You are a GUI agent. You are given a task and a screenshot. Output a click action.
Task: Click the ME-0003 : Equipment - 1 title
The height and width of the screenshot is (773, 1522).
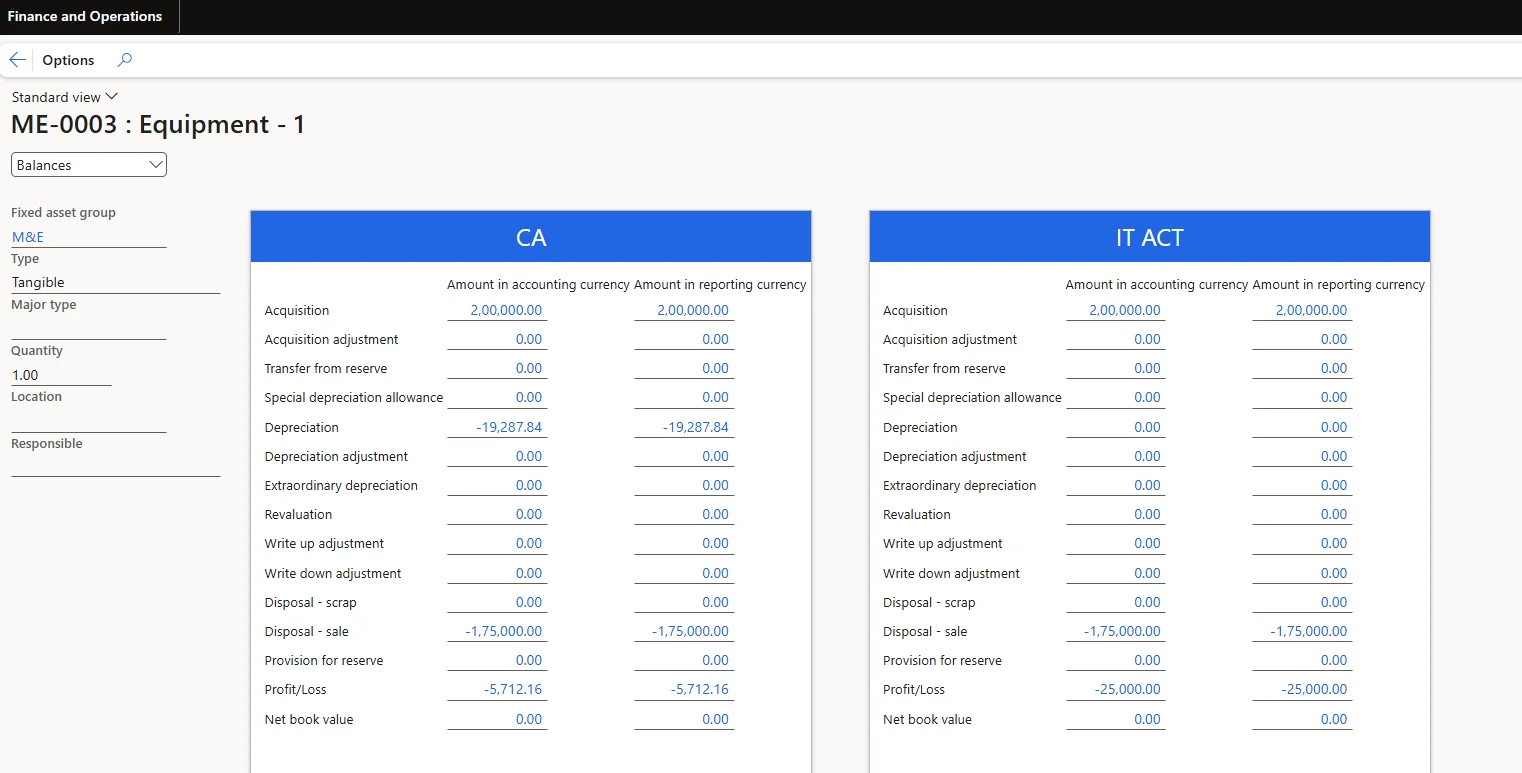[158, 125]
